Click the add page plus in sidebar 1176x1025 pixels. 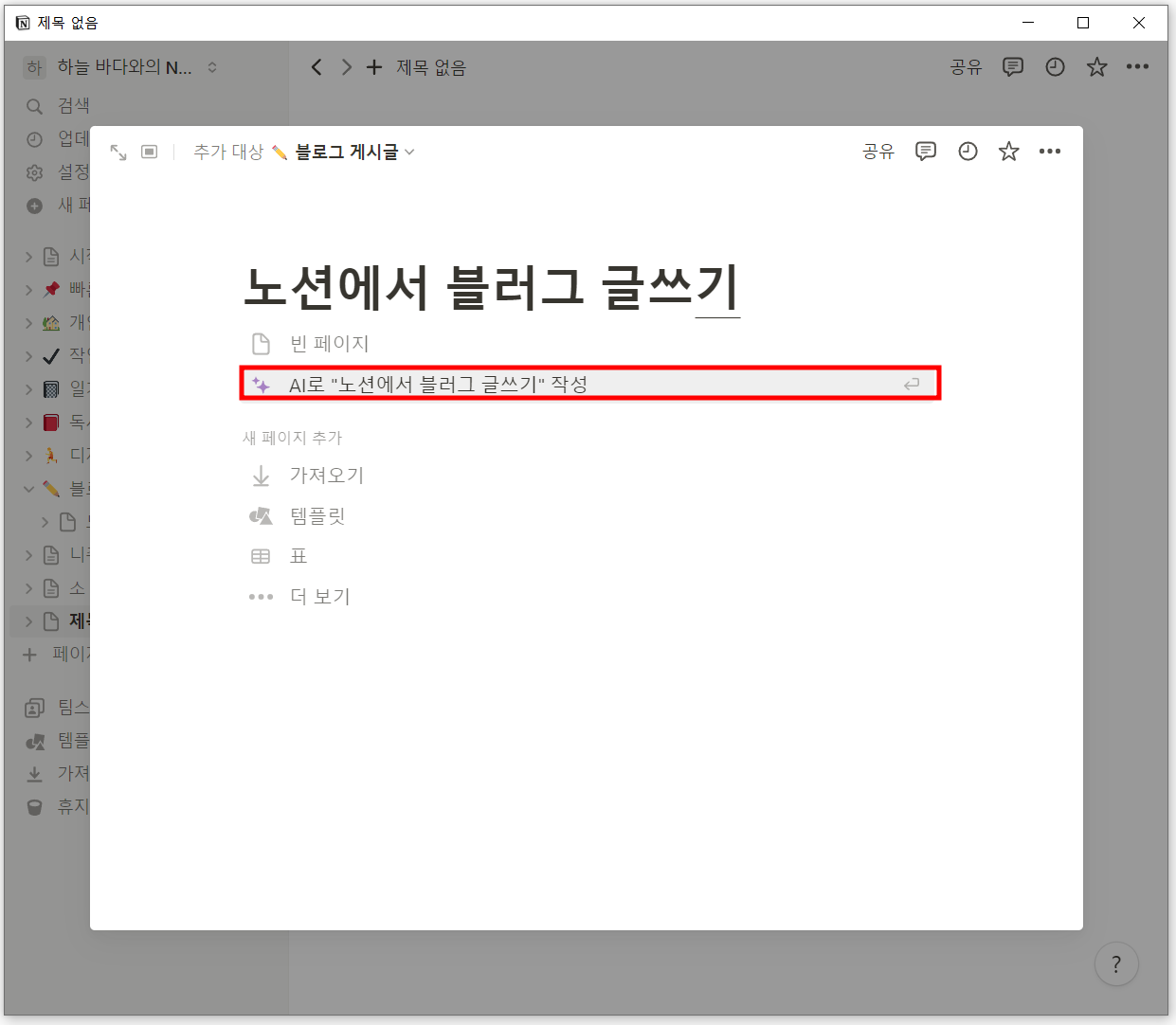point(30,655)
